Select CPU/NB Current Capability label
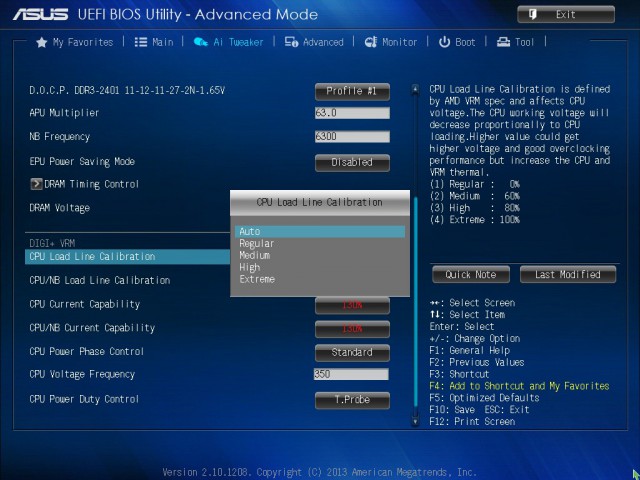The width and height of the screenshot is (640, 480). coord(92,328)
